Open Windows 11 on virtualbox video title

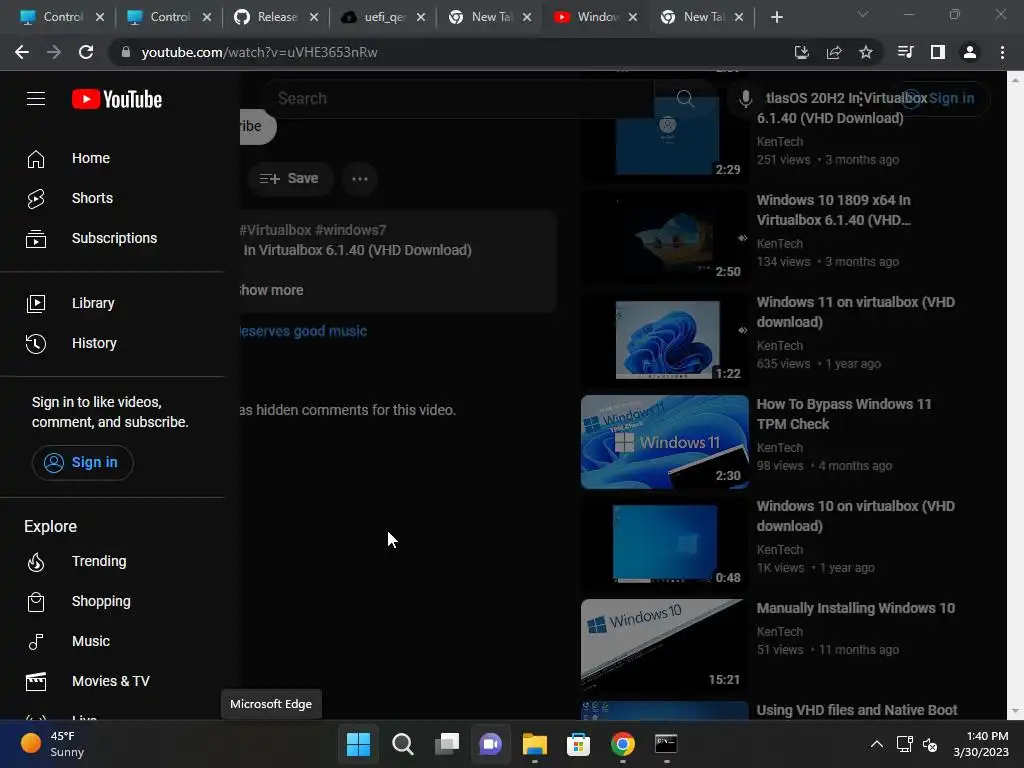click(x=856, y=312)
